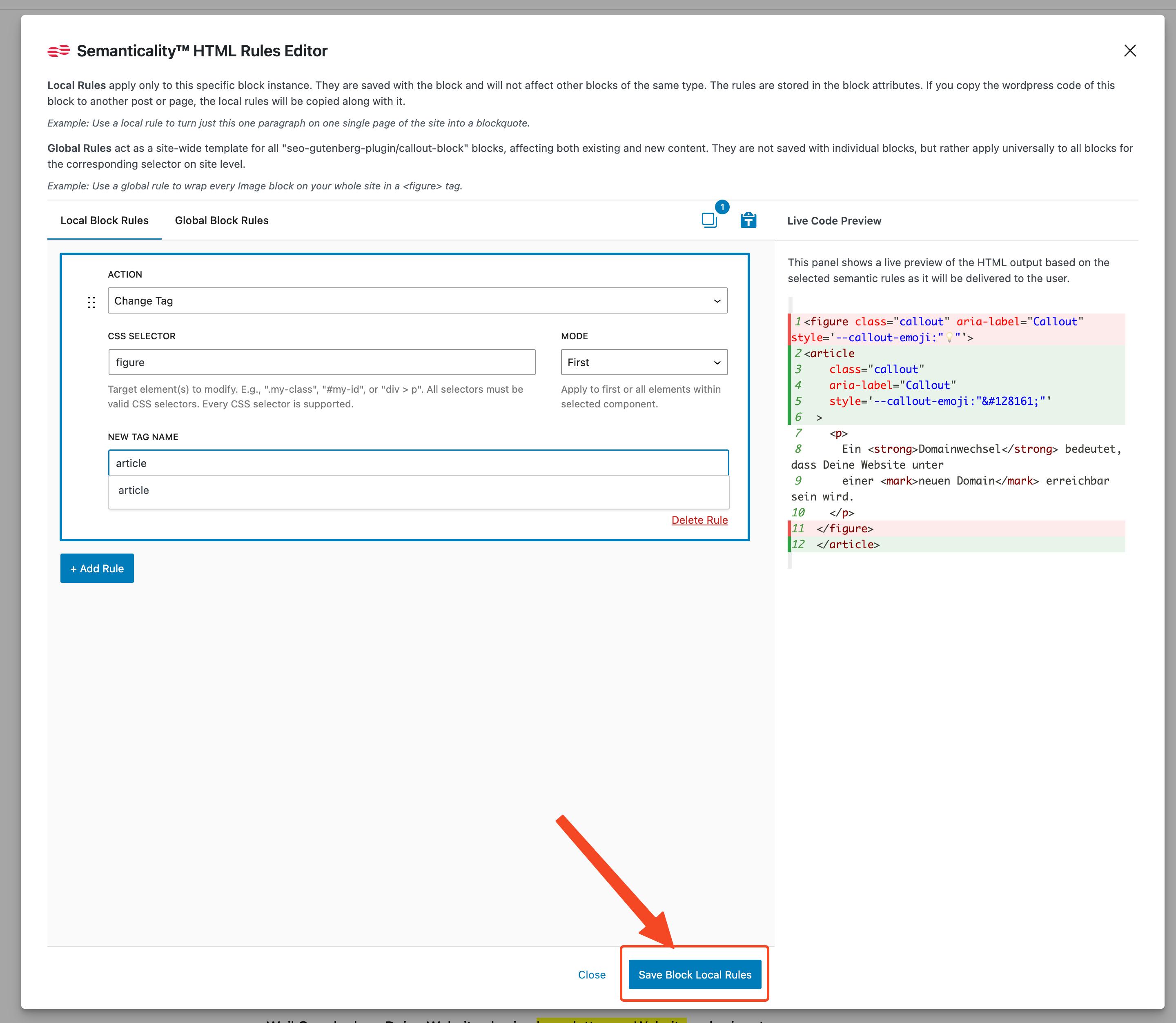Viewport: 1176px width, 1023px height.
Task: Click the Close link beside Save button
Action: 591,974
